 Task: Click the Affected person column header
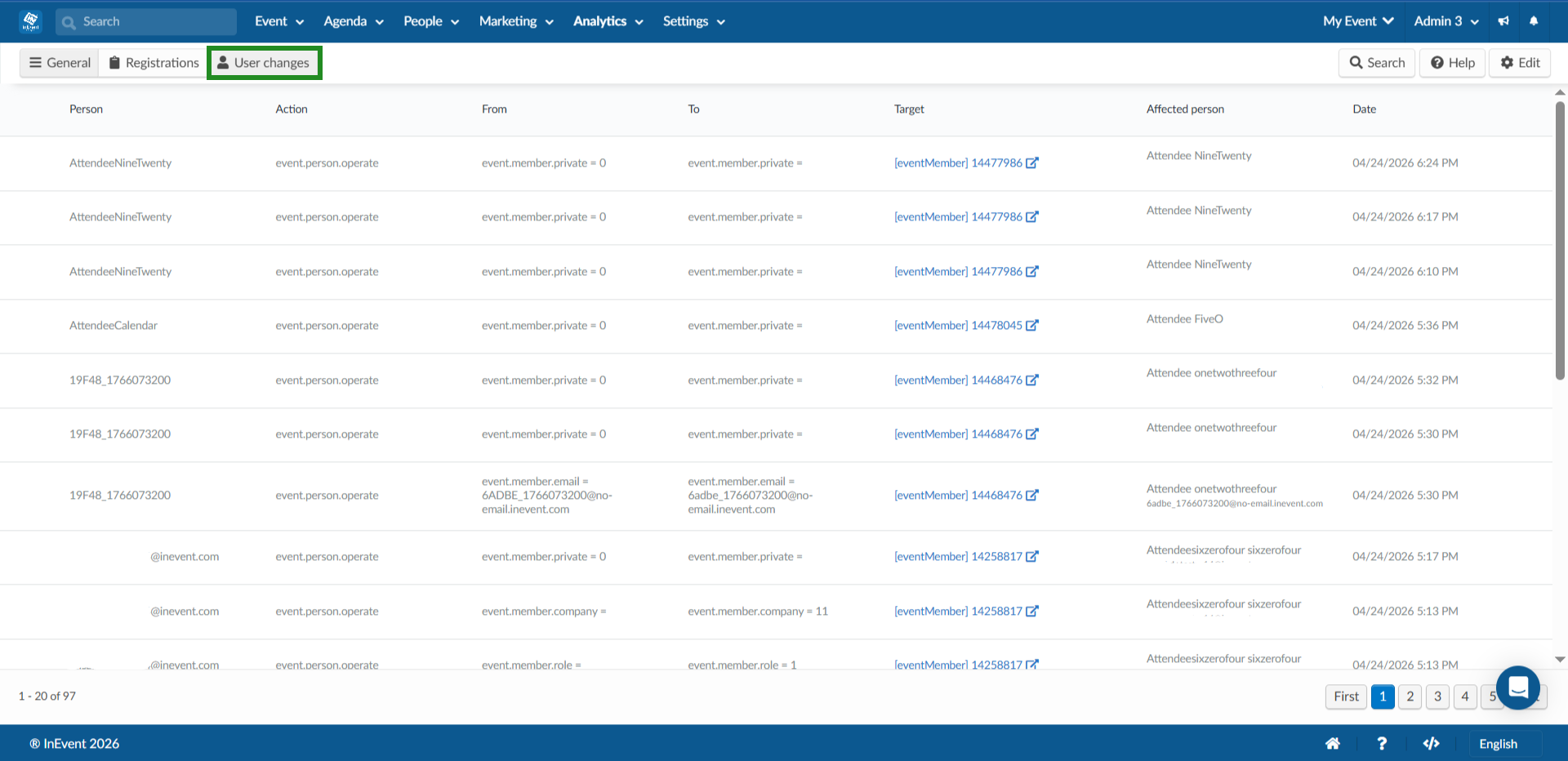tap(1185, 109)
